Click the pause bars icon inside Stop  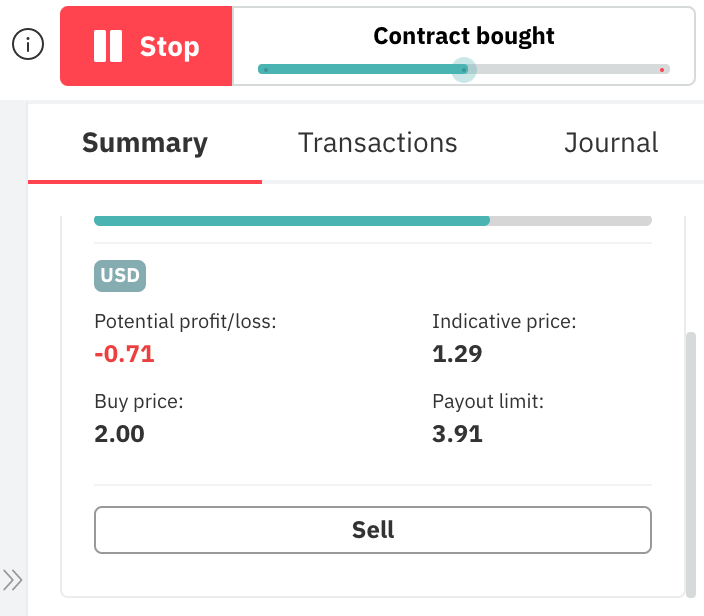(x=107, y=46)
